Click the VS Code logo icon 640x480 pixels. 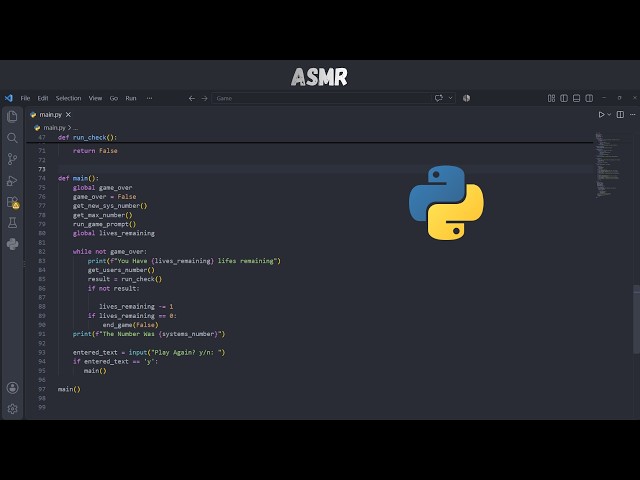9,98
